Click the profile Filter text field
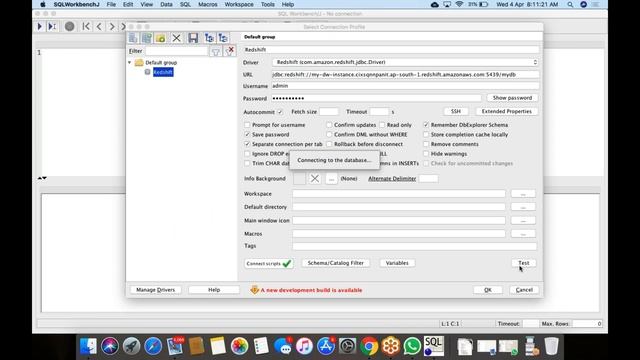 [x=177, y=51]
